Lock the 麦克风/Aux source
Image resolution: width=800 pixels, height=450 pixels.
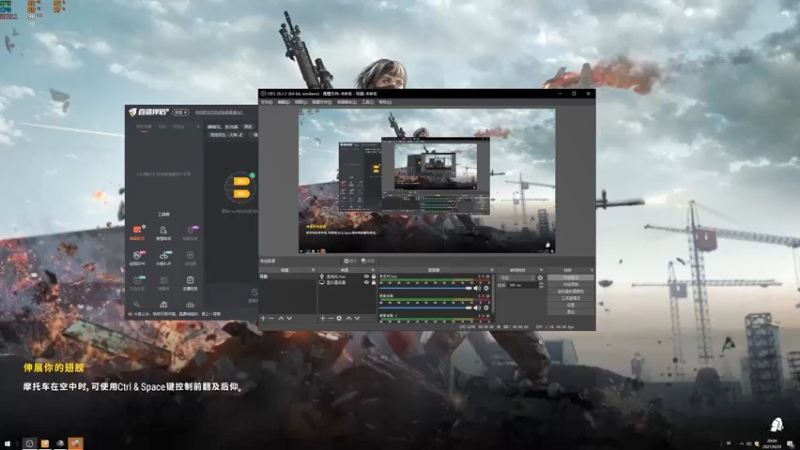point(373,277)
